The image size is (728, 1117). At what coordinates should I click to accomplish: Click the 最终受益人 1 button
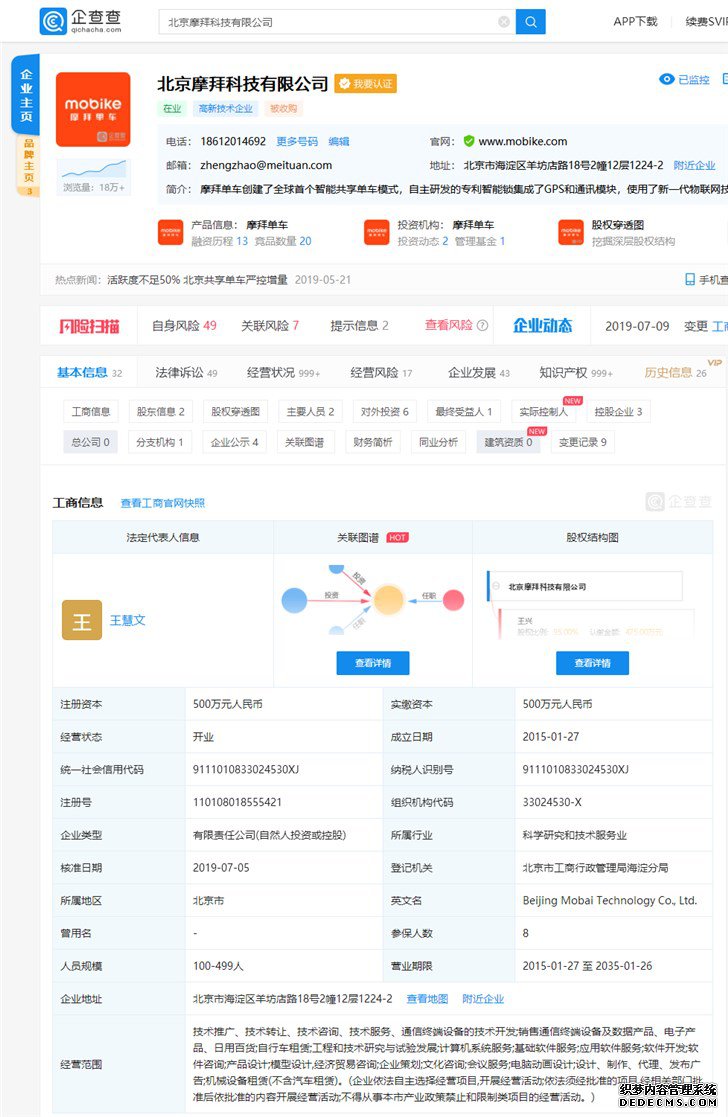click(x=463, y=412)
